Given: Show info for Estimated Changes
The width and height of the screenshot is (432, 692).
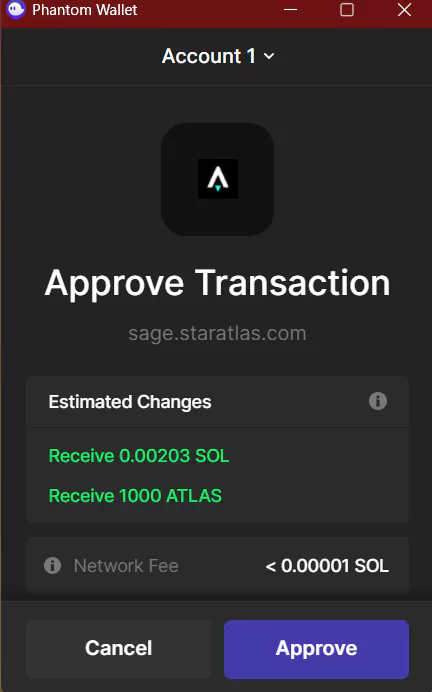Looking at the screenshot, I should (x=378, y=401).
